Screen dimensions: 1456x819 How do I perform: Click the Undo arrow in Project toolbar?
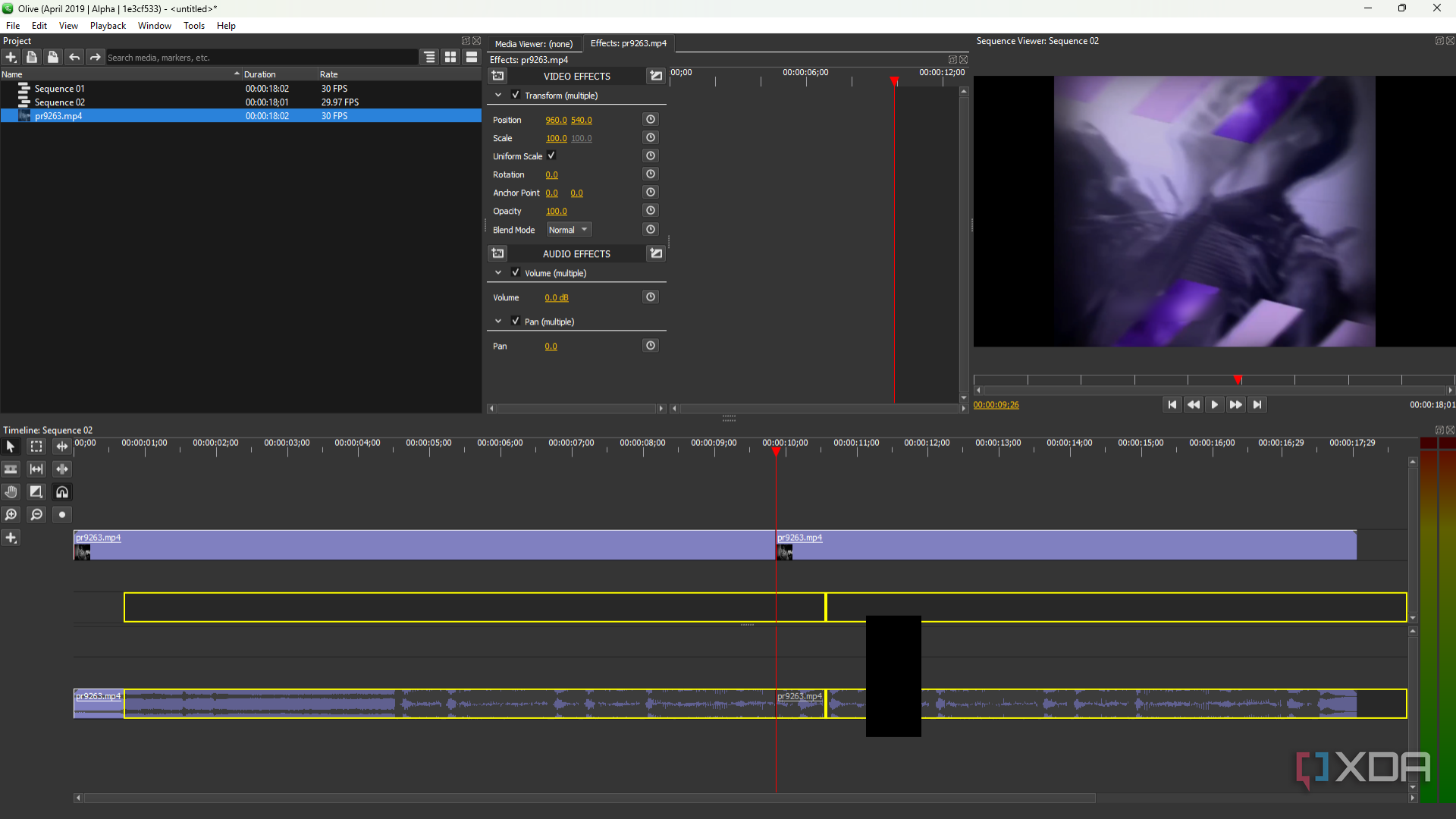(74, 57)
